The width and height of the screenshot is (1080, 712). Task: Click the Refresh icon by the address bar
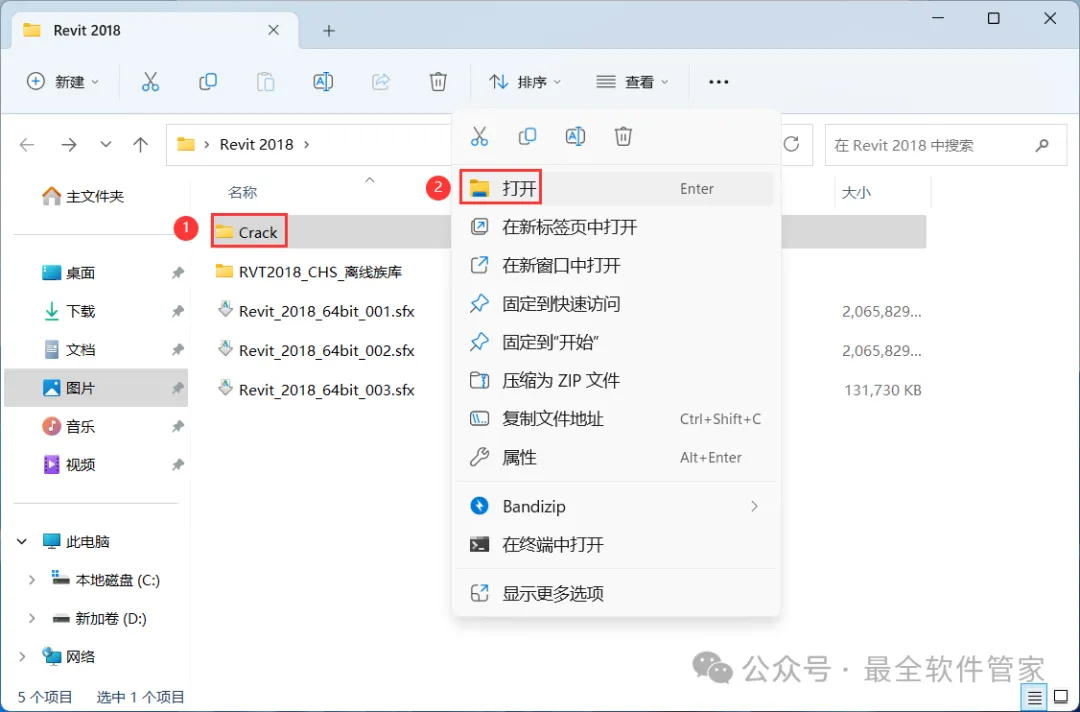[791, 144]
